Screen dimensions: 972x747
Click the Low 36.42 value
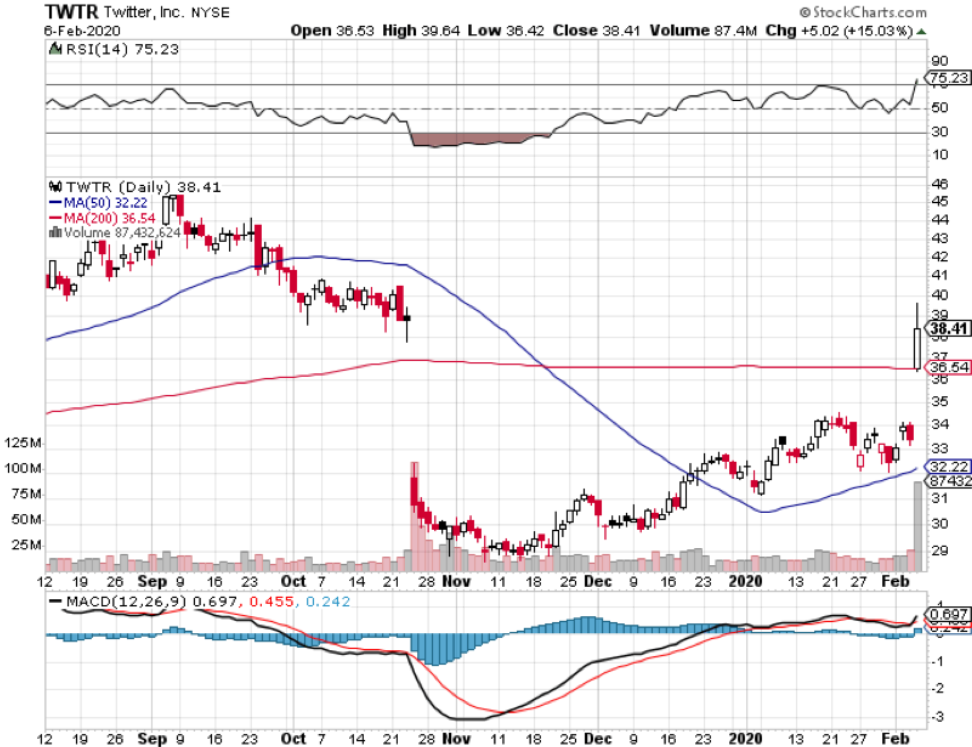pyautogui.click(x=506, y=30)
